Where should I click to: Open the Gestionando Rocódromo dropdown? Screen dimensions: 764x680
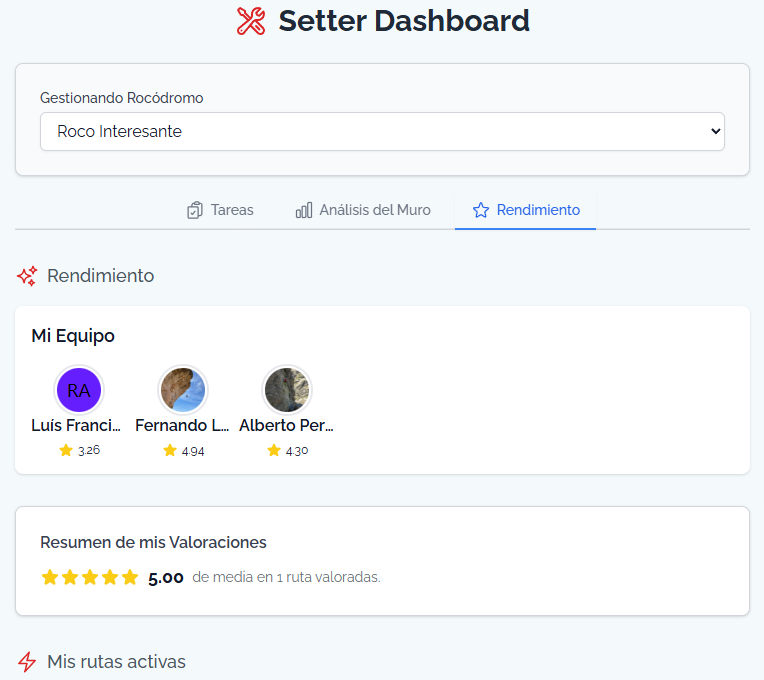coord(381,131)
